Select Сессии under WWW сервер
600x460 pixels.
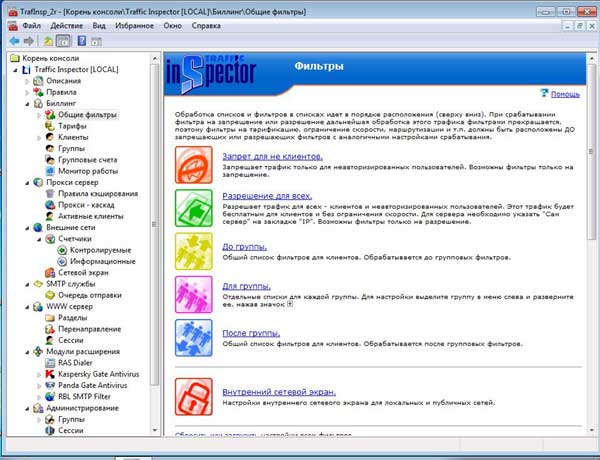(70, 340)
